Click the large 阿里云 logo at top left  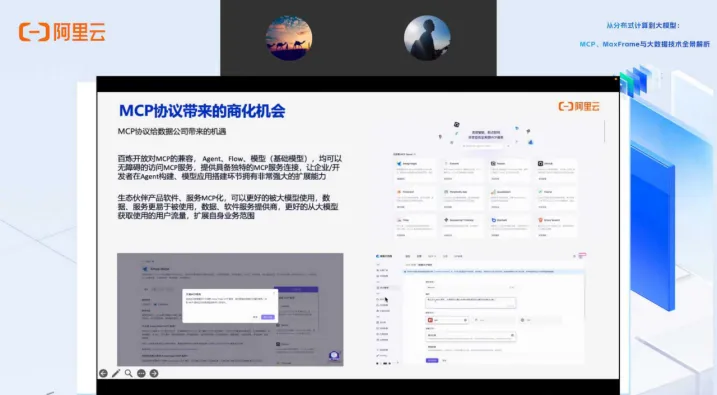[62, 32]
